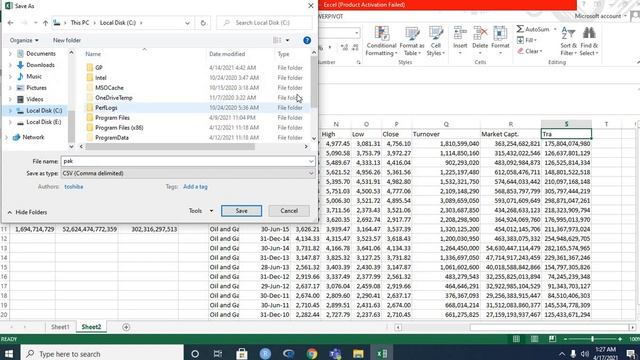Click the zoom out minus button

click(x=565, y=339)
